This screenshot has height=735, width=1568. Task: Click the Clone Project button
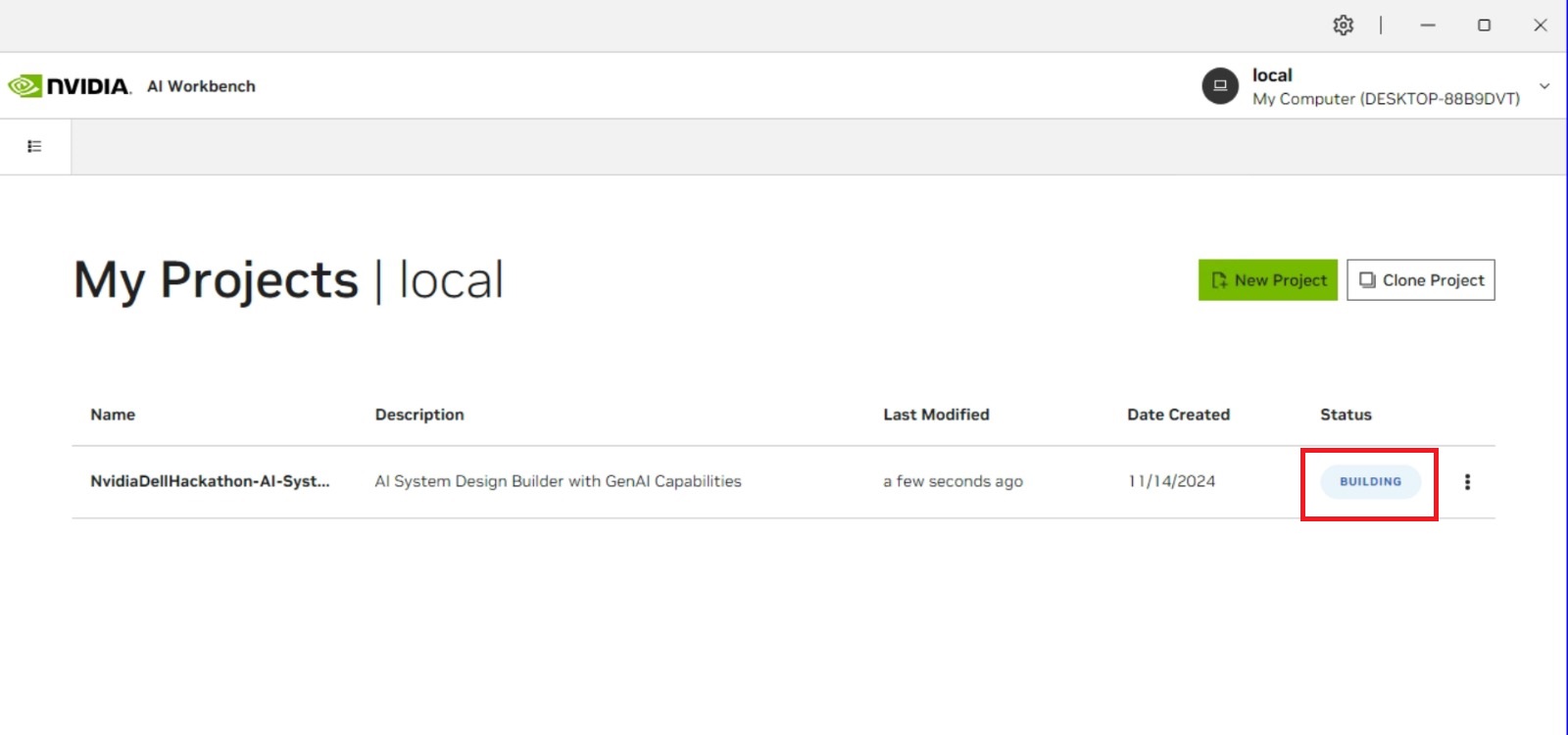point(1420,280)
